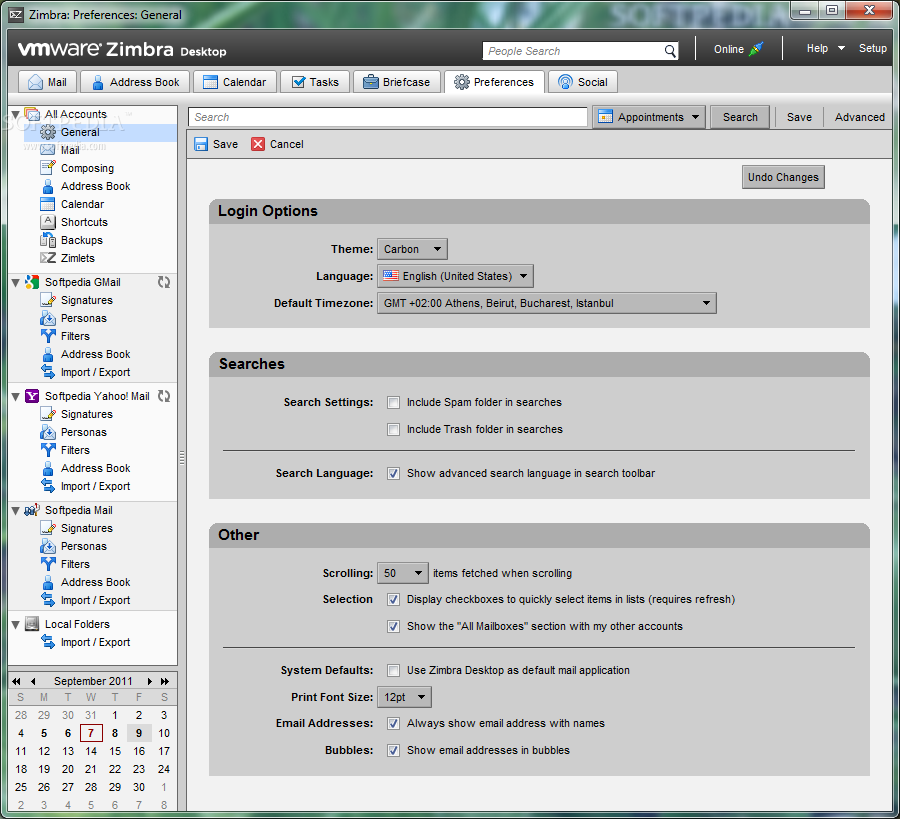
Task: Switch to the Tasks tab
Action: pyautogui.click(x=315, y=82)
